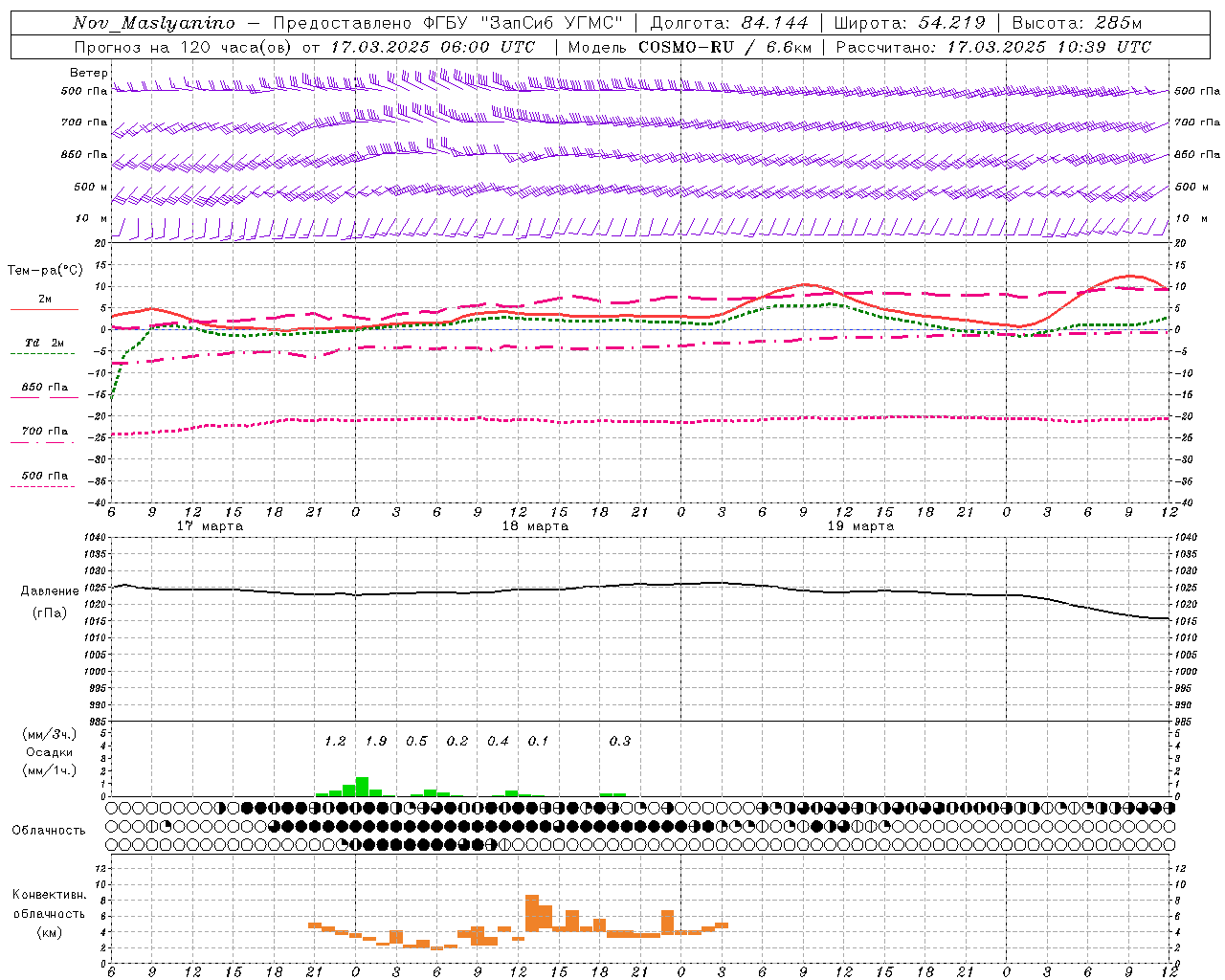This screenshot has height=980, width=1225.
Task: Click the right 850 гПа wind level label
Action: [x=1197, y=154]
